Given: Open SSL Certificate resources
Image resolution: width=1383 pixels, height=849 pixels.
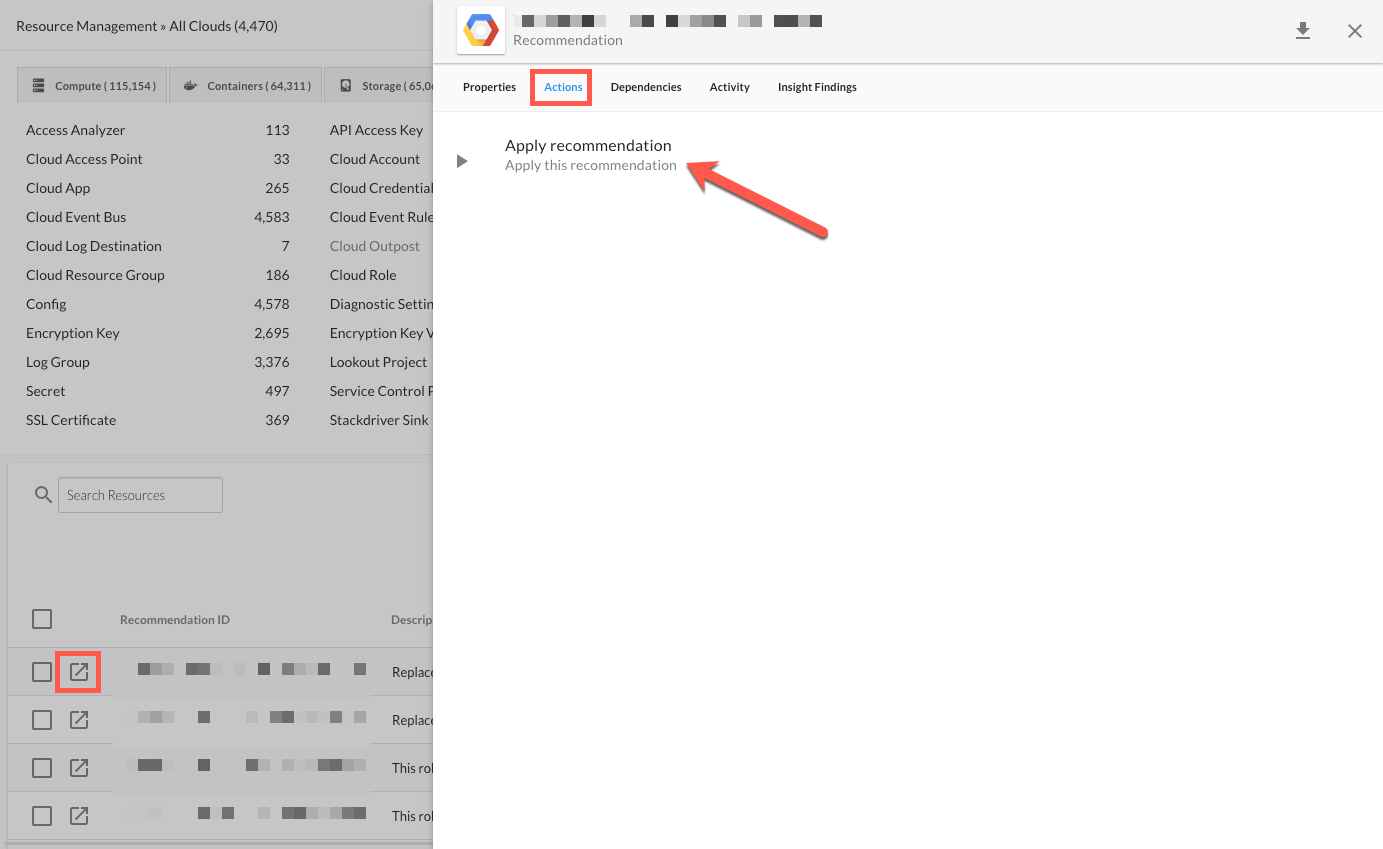Looking at the screenshot, I should pos(71,420).
